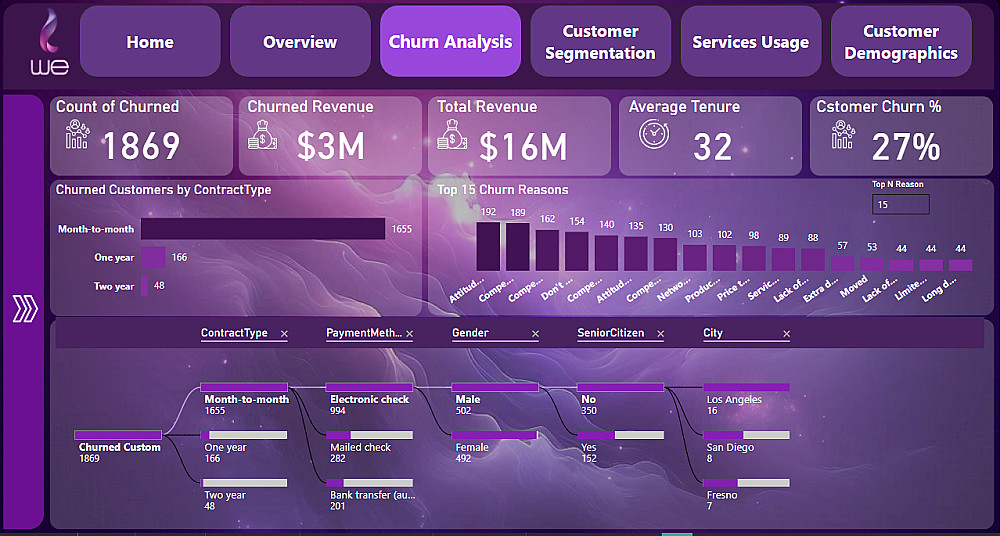The height and width of the screenshot is (536, 1000).
Task: Click the churn reason bar labeled 192
Action: tap(489, 246)
